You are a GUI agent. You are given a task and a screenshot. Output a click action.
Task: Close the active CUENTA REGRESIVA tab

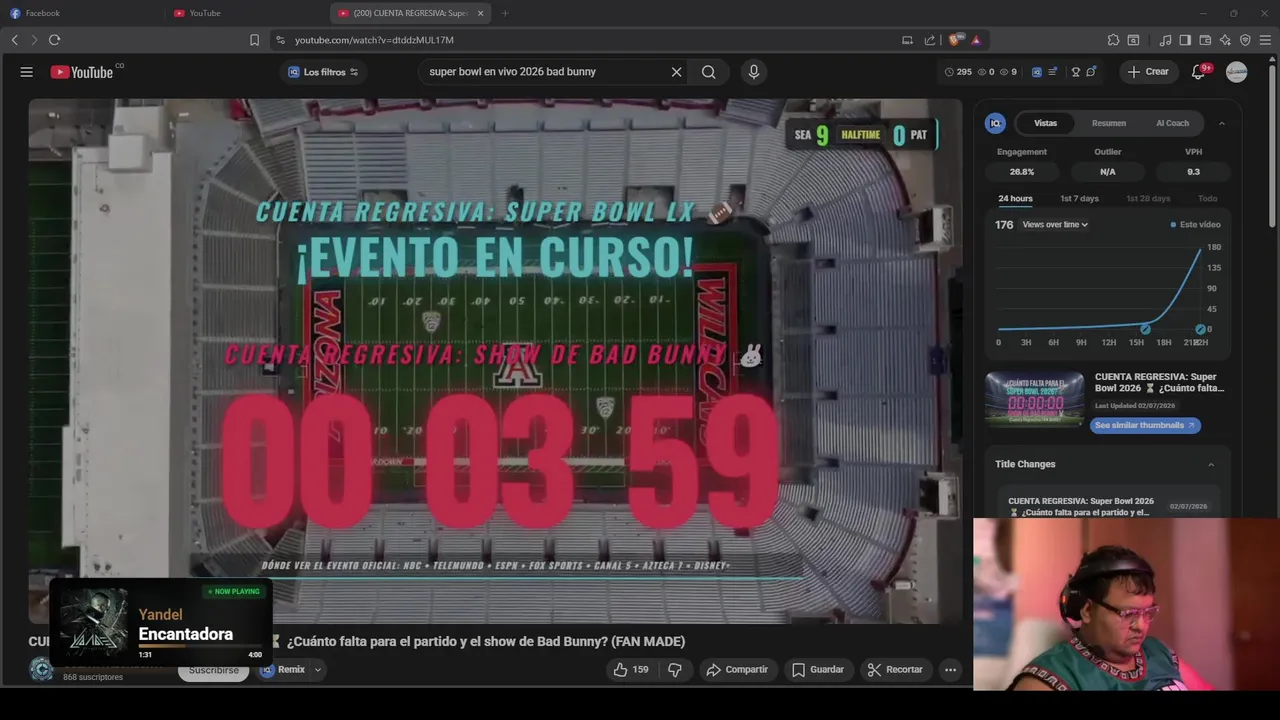tap(480, 13)
